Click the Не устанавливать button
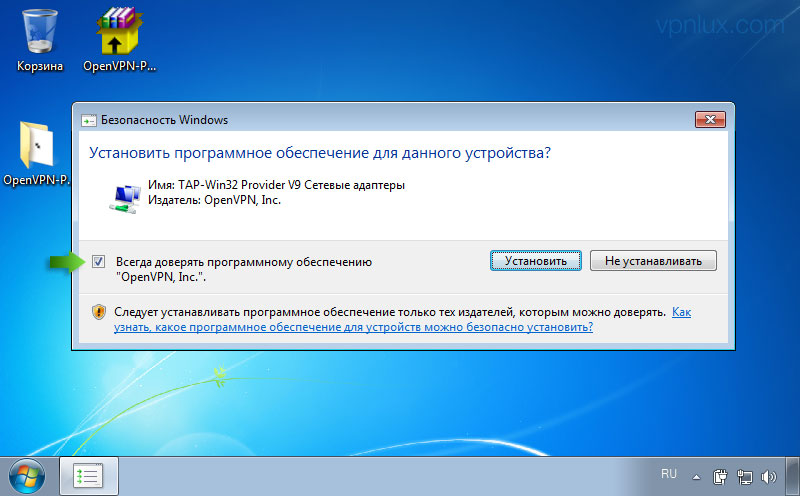Image resolution: width=800 pixels, height=496 pixels. (653, 261)
